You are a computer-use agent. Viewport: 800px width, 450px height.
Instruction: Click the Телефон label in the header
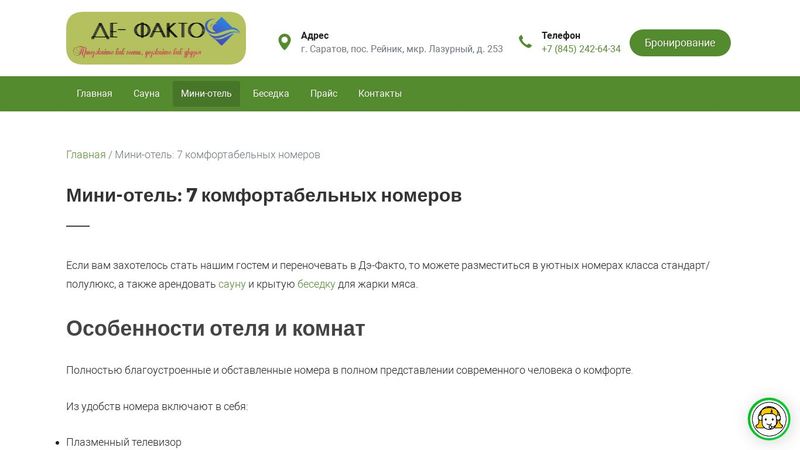click(x=560, y=35)
